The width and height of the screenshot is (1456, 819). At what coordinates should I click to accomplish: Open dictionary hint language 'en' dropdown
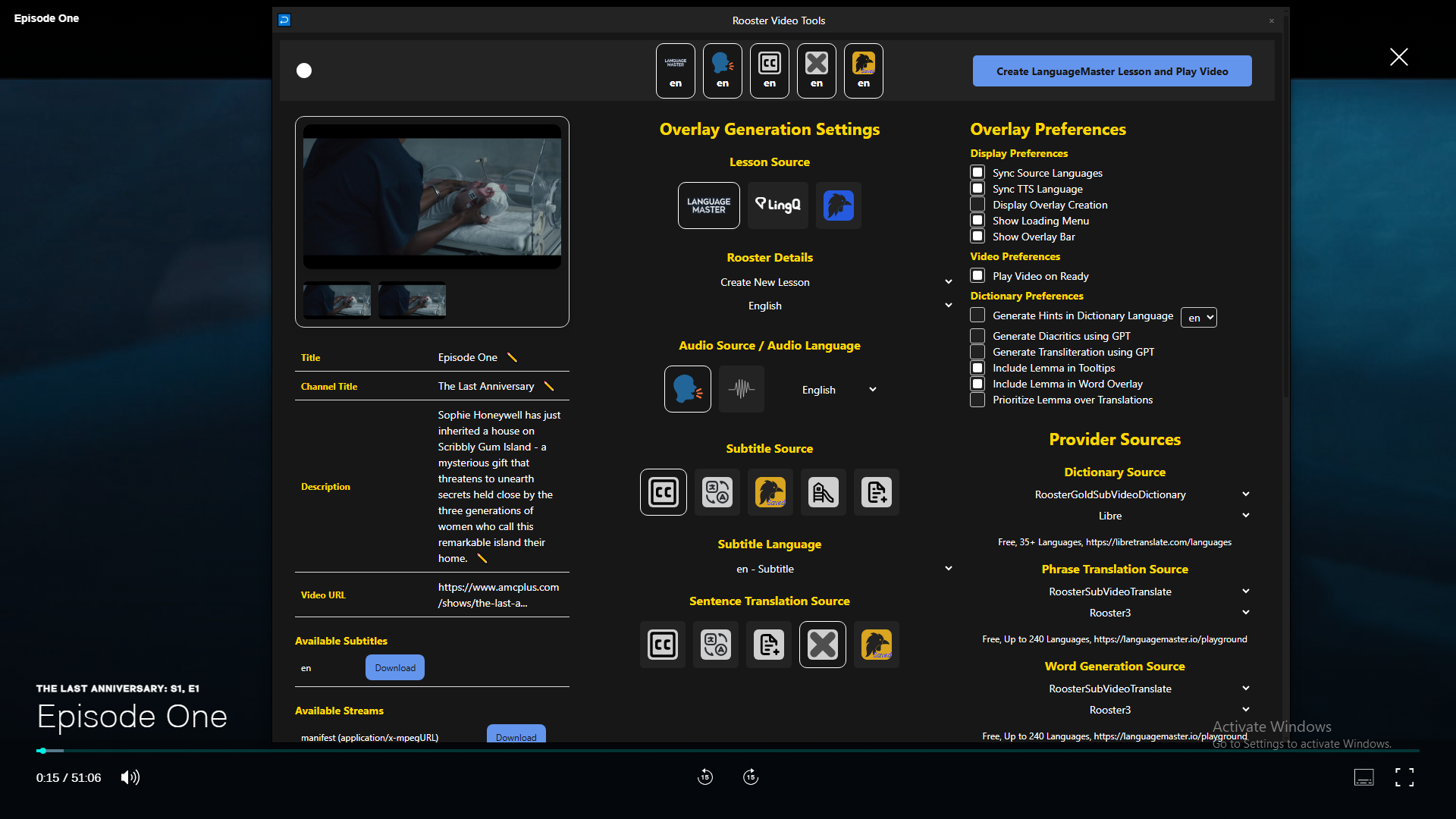point(1198,318)
